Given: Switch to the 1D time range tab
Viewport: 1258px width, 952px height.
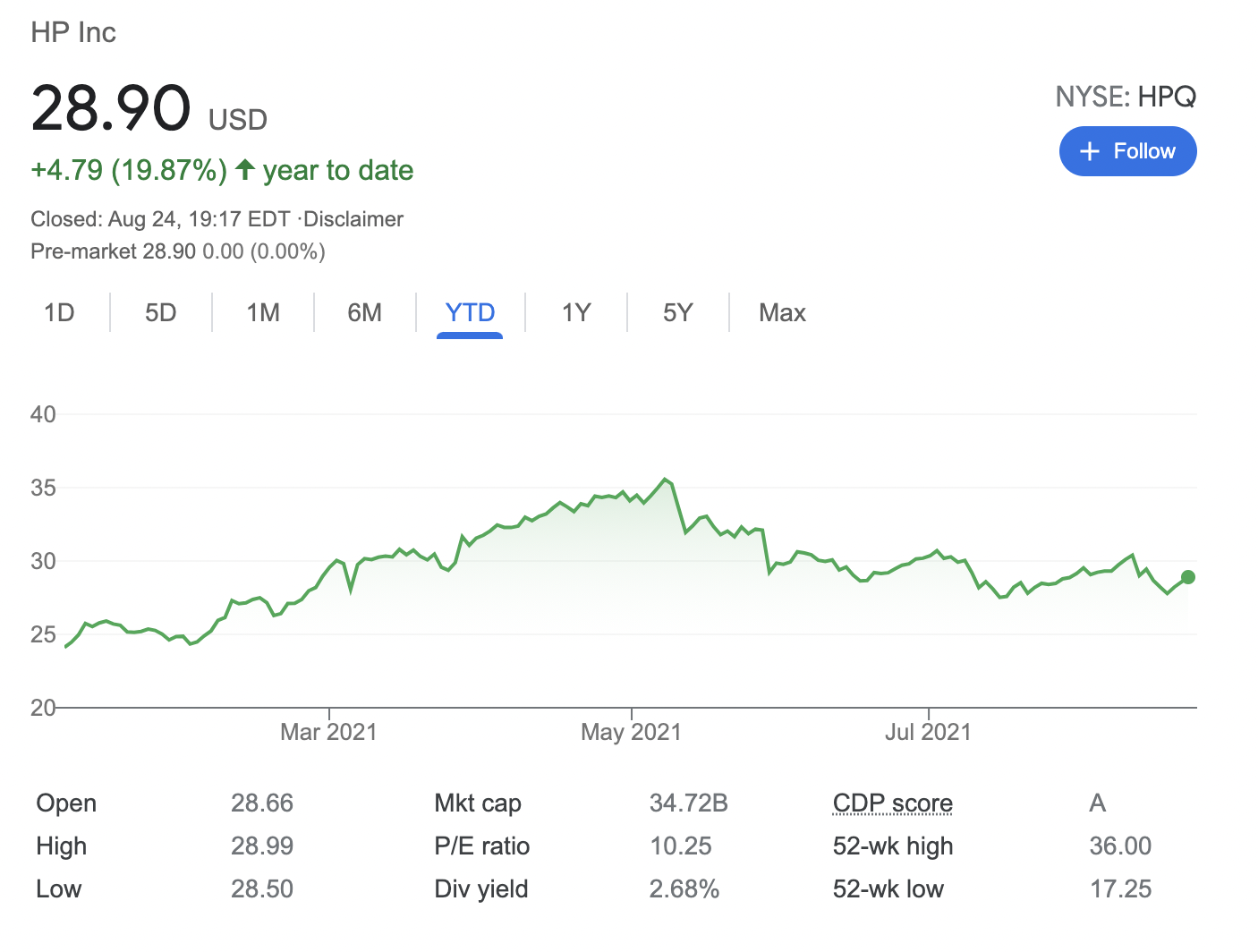Looking at the screenshot, I should [59, 312].
